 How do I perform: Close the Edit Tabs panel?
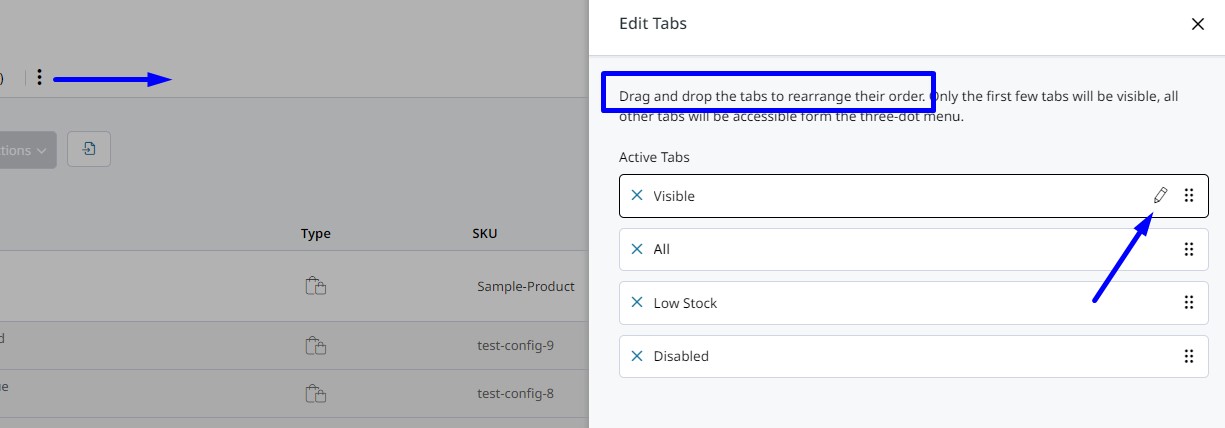(1197, 24)
